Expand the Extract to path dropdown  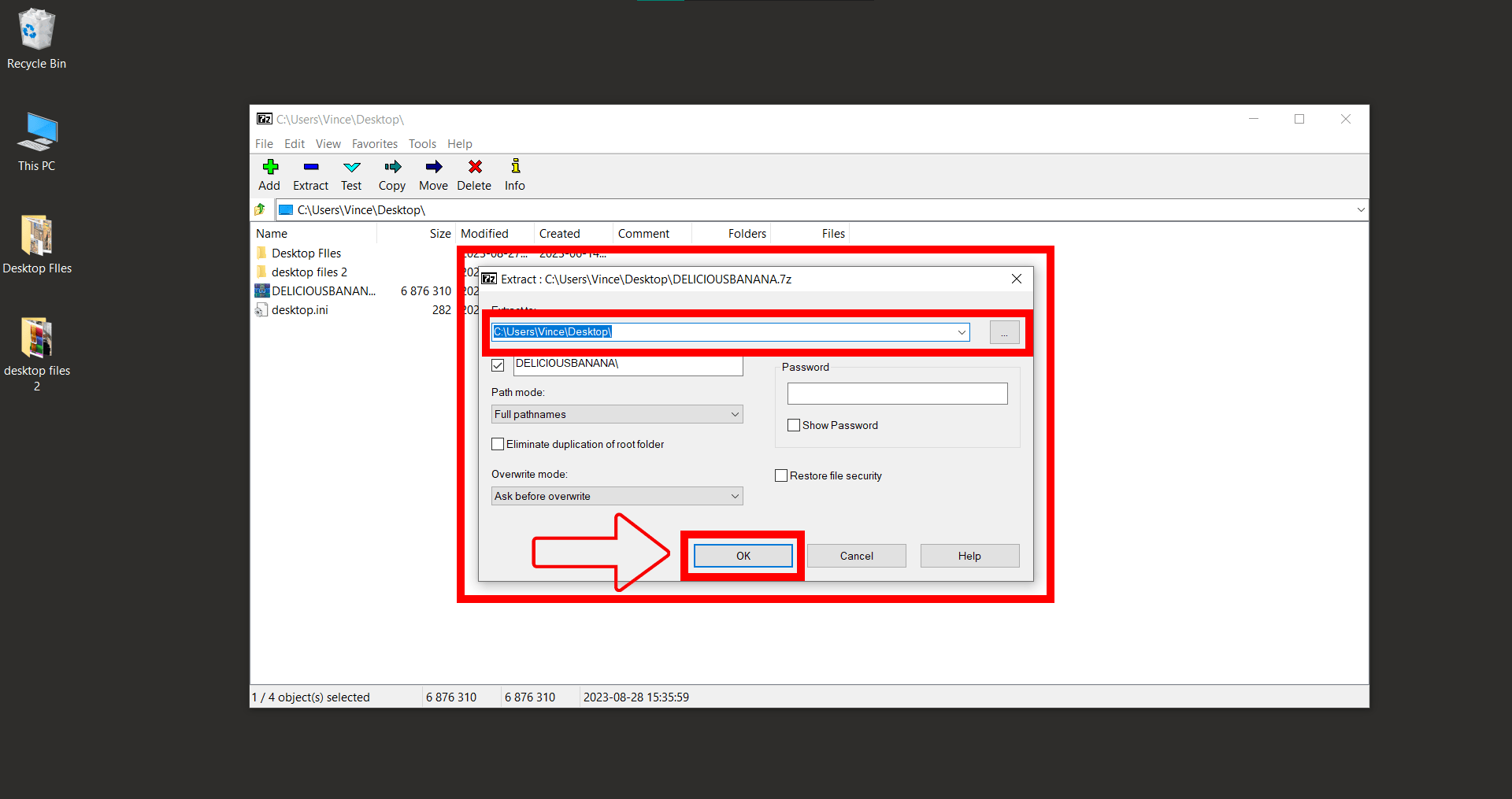961,331
